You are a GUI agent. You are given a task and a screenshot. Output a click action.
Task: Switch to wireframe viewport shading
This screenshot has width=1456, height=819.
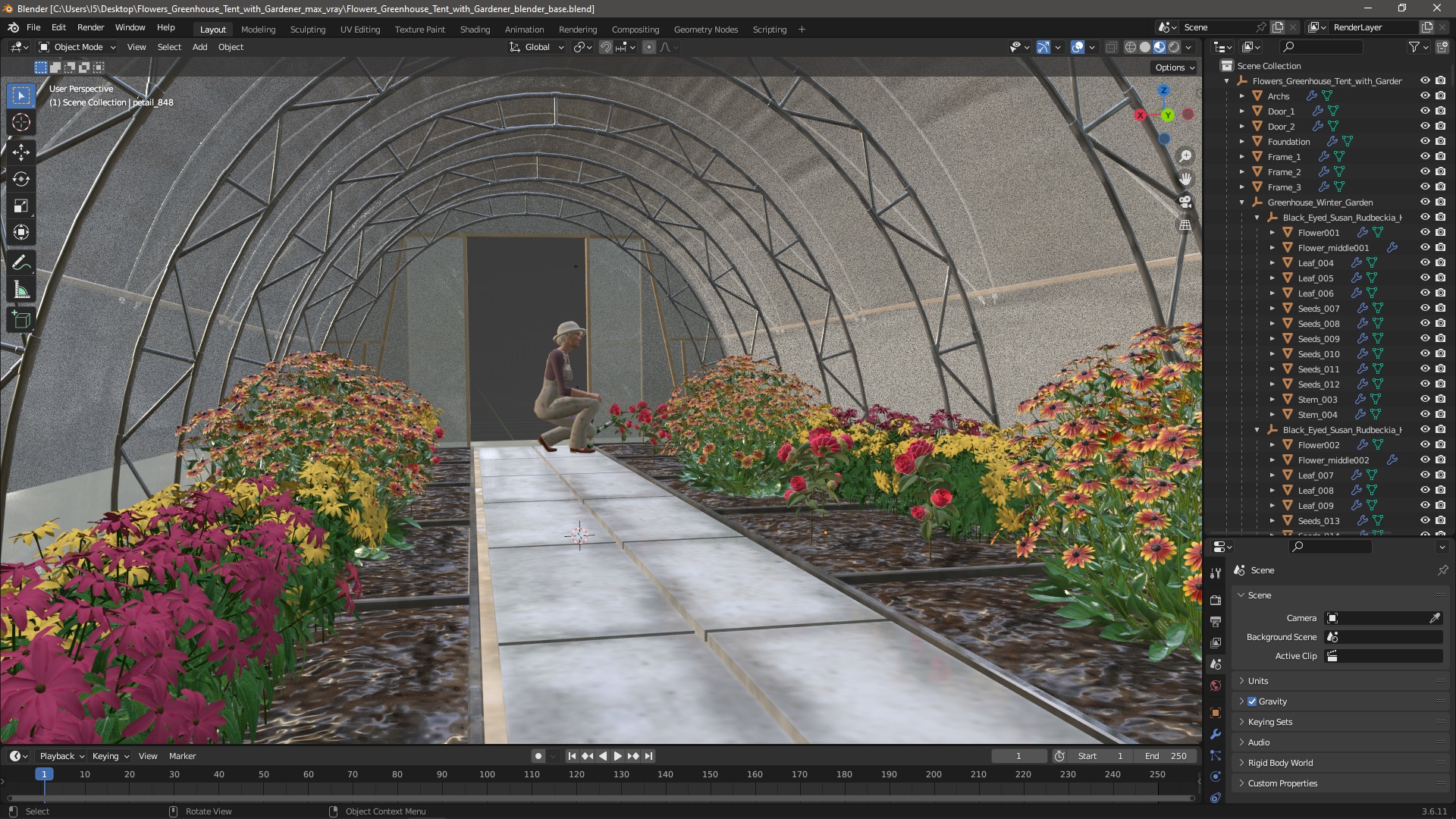pyautogui.click(x=1131, y=47)
